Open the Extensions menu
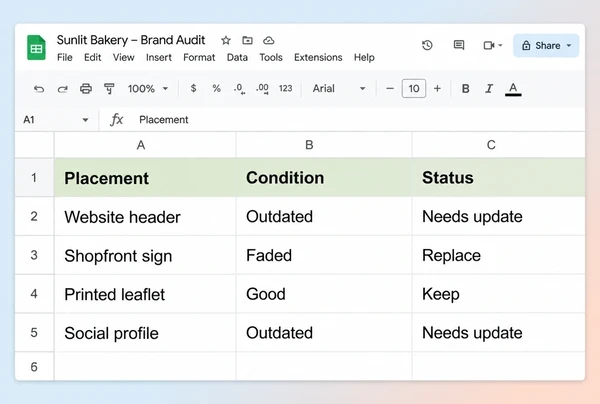The image size is (600, 404). tap(318, 57)
